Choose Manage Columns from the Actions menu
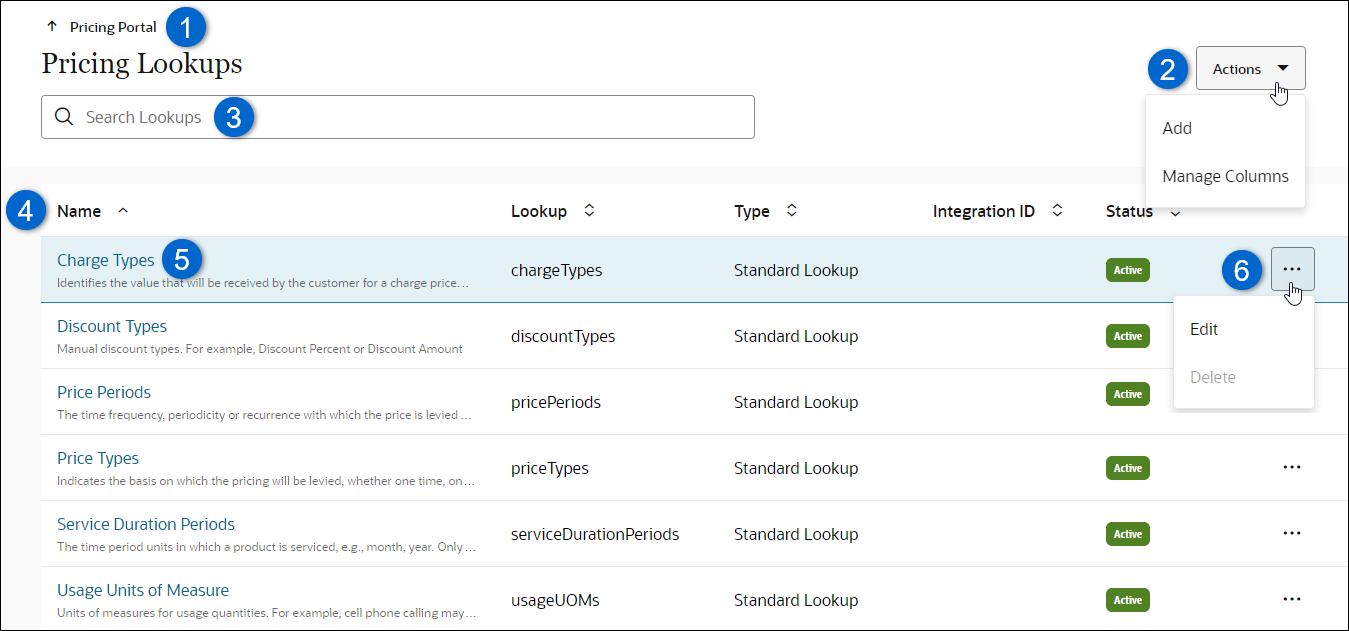The width and height of the screenshot is (1349, 631). point(1225,176)
